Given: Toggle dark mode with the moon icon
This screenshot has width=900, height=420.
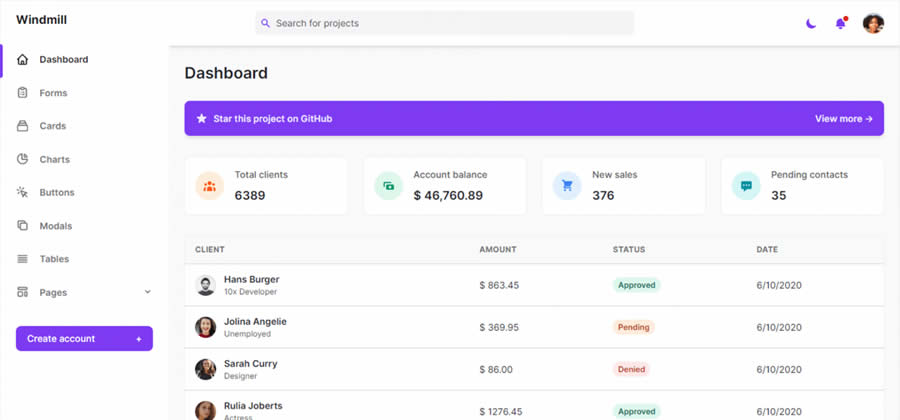Looking at the screenshot, I should point(811,23).
